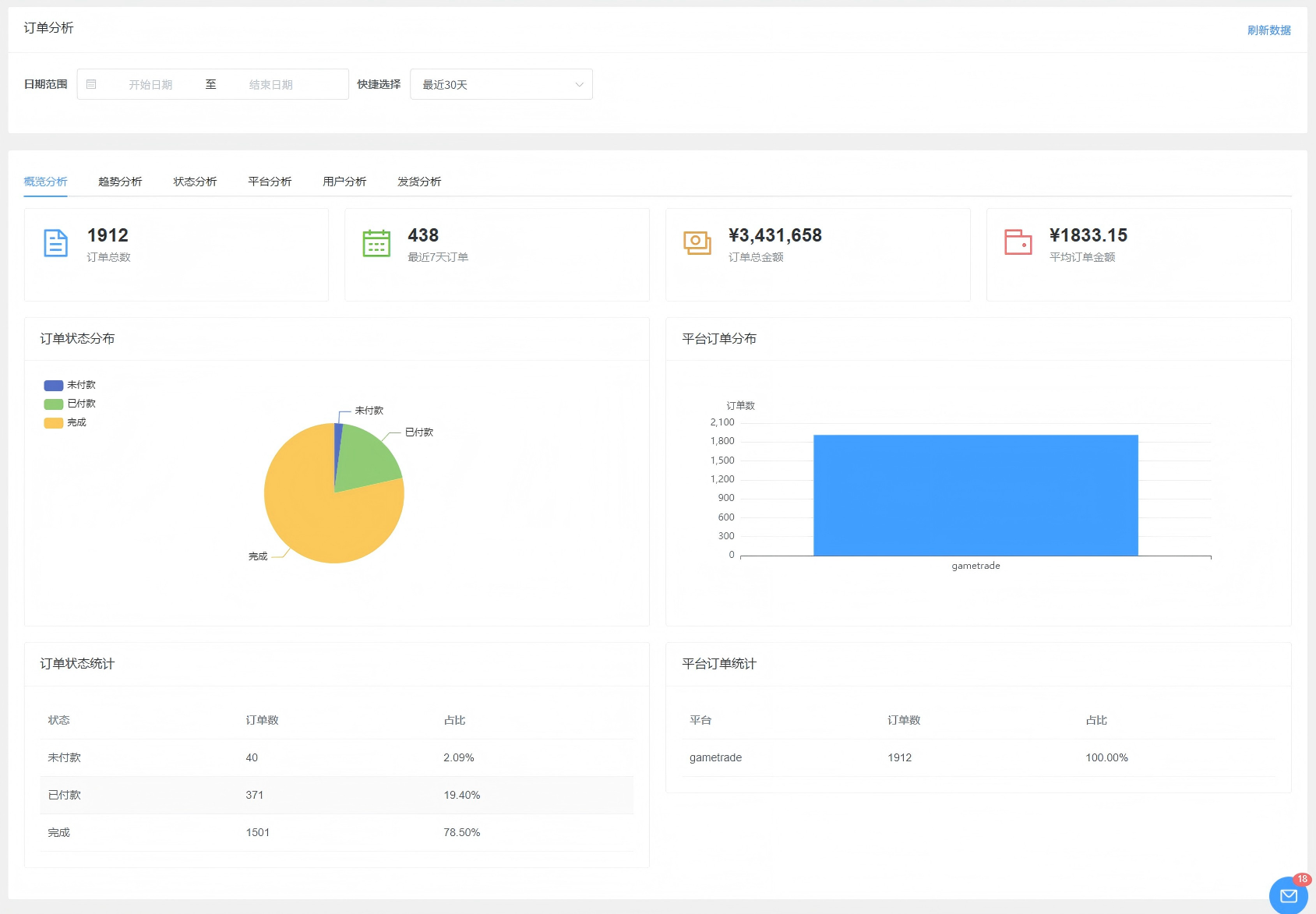1316x914 pixels.
Task: Toggle the 已付款 legend item in pie chart
Action: 70,404
